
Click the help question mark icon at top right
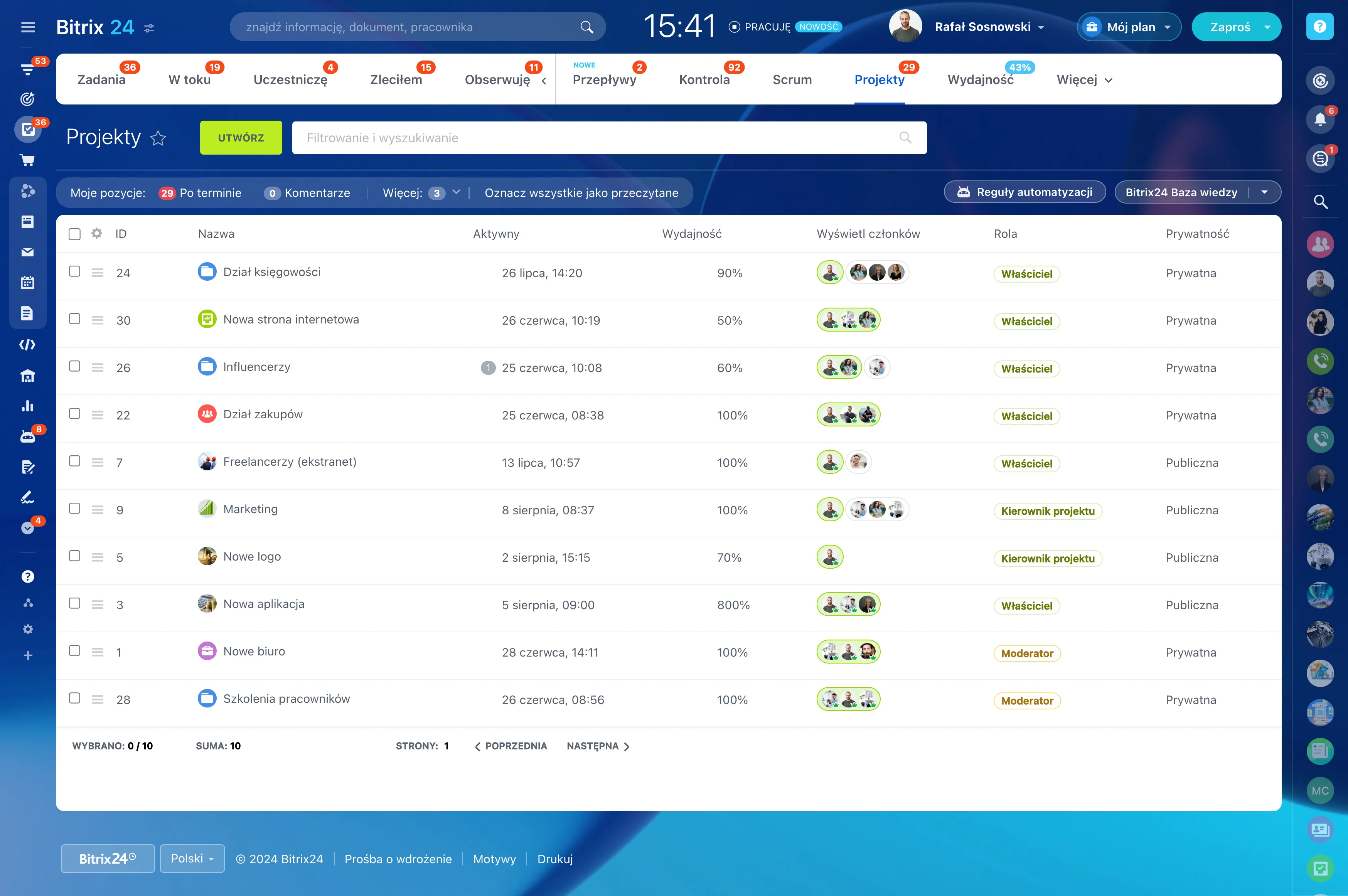click(x=1319, y=26)
